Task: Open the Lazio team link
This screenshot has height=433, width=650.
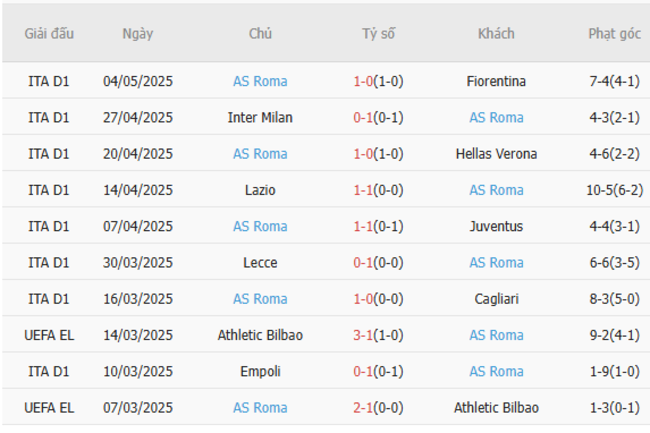Action: 260,190
